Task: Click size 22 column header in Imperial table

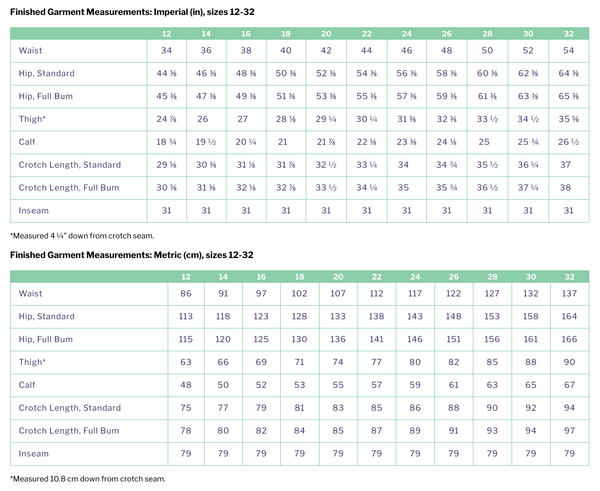Action: (x=365, y=33)
